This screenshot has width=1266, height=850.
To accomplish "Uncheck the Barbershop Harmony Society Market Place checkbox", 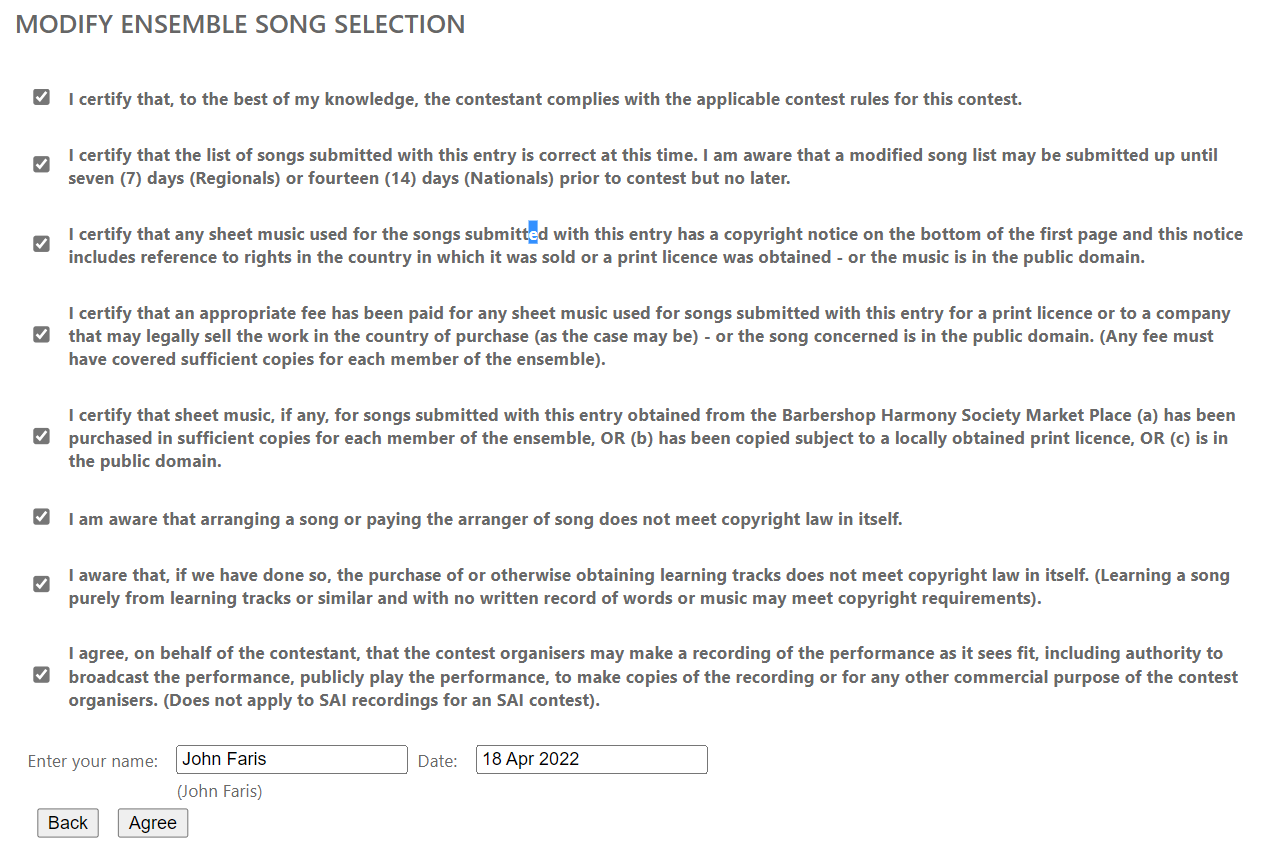I will coord(41,436).
